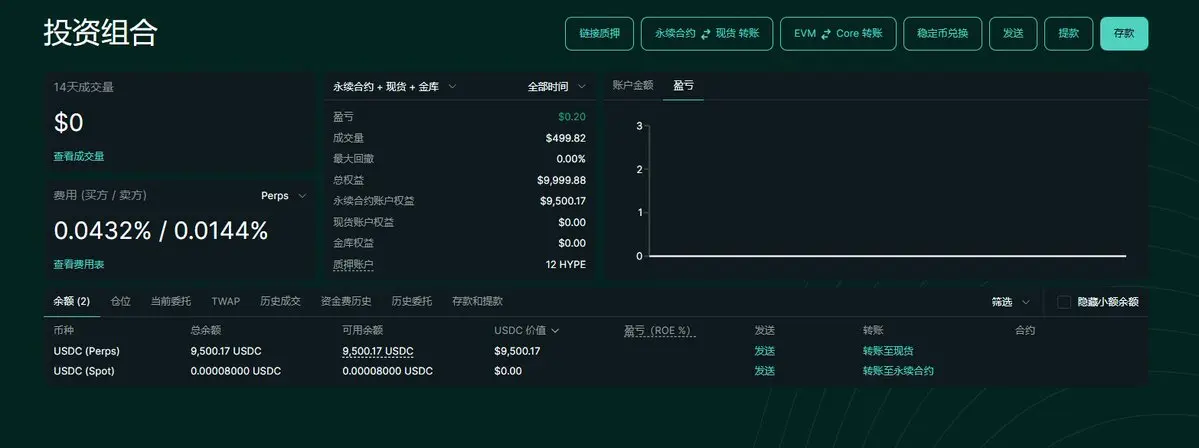Click the 最大回撤 value 0.00%

(570, 159)
